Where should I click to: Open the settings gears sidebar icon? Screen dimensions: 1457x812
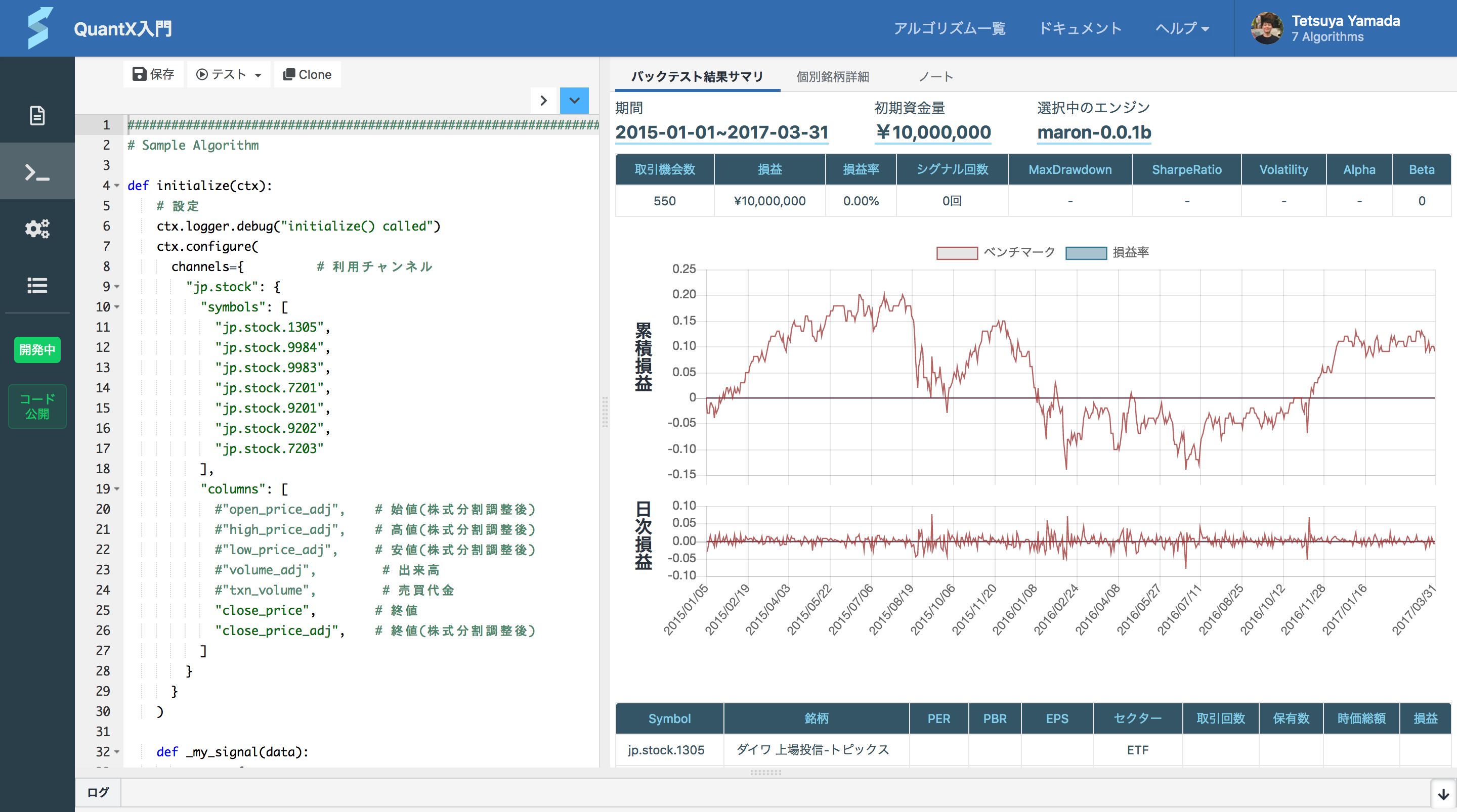pyautogui.click(x=37, y=229)
